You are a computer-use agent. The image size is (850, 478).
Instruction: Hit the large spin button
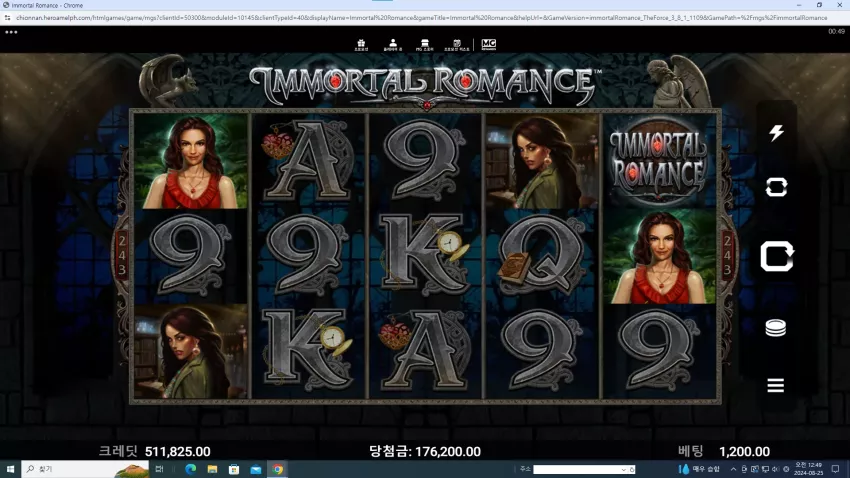(777, 256)
